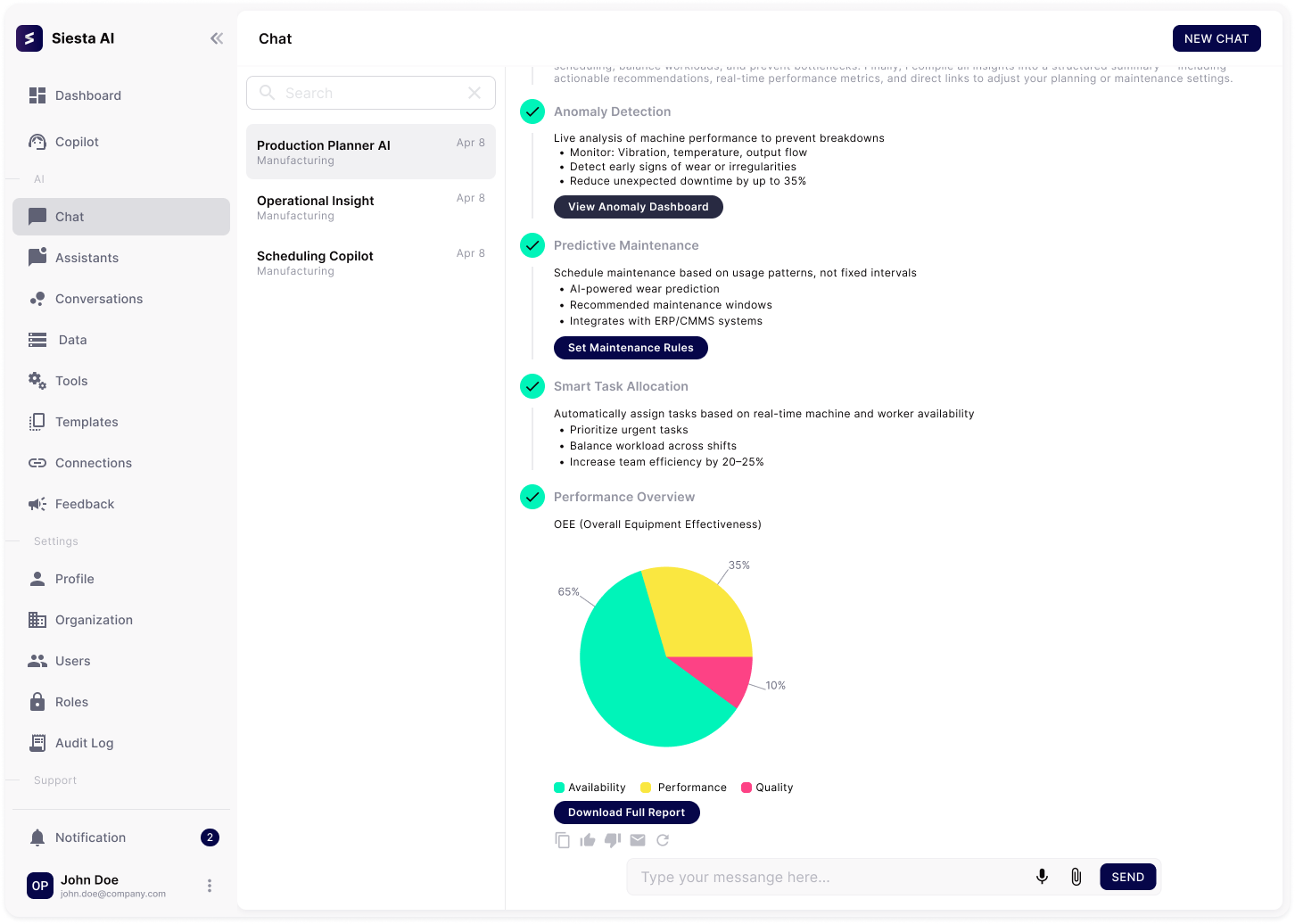Open Assistants in sidebar
Viewport: 1295px width, 924px height.
click(87, 258)
